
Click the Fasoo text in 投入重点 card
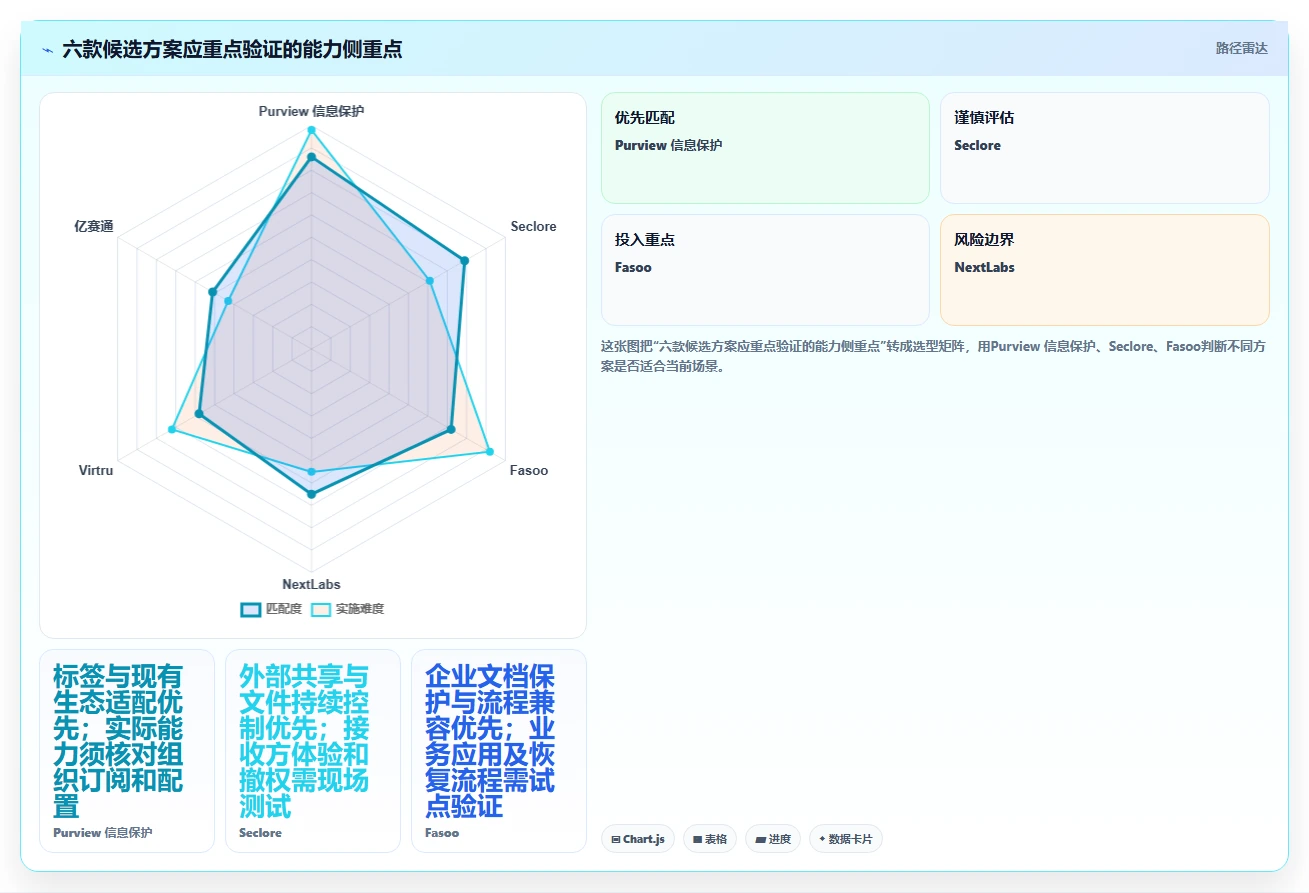click(633, 267)
